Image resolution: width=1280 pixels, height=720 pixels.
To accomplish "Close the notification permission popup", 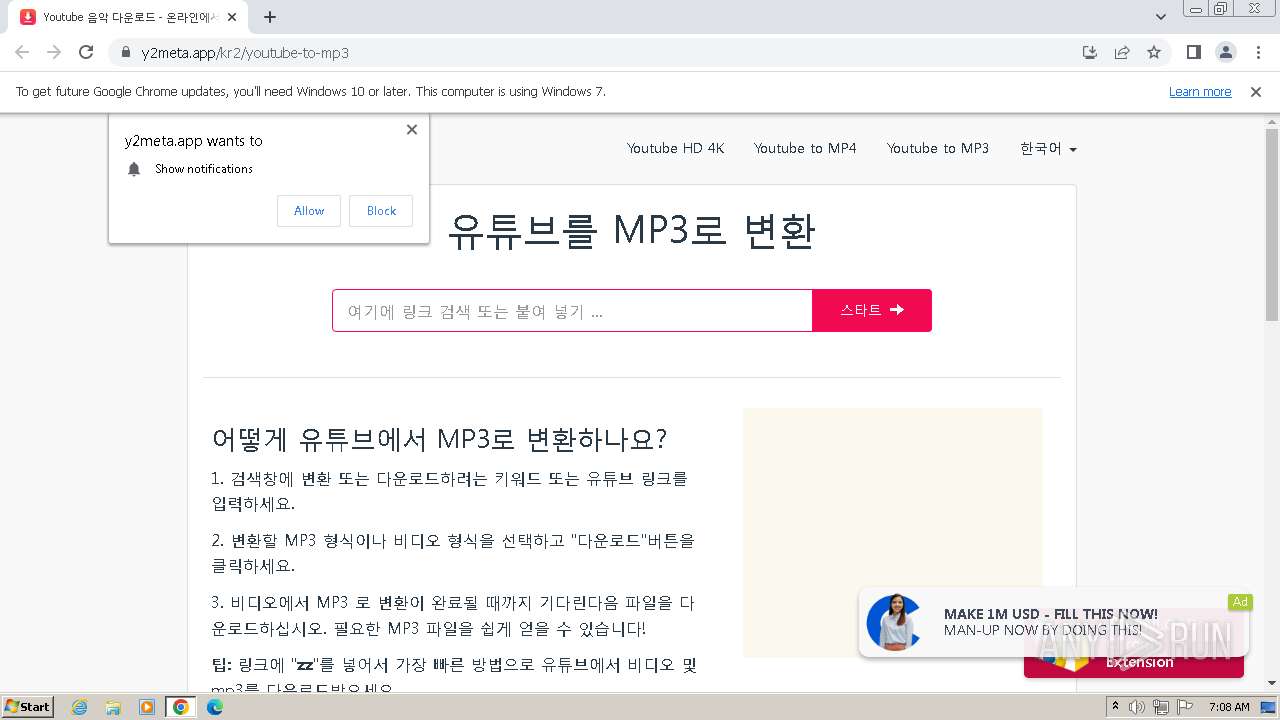I will [412, 129].
